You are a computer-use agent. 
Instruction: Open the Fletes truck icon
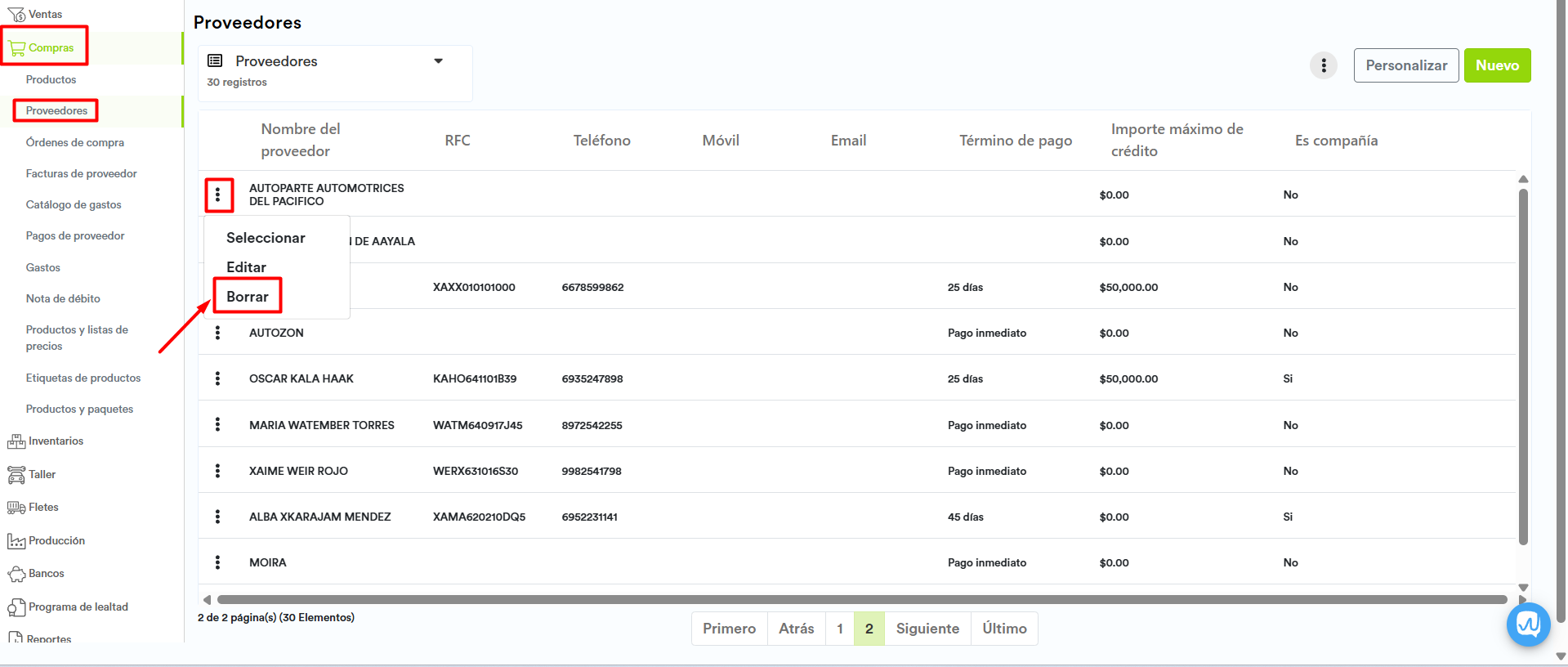point(16,508)
